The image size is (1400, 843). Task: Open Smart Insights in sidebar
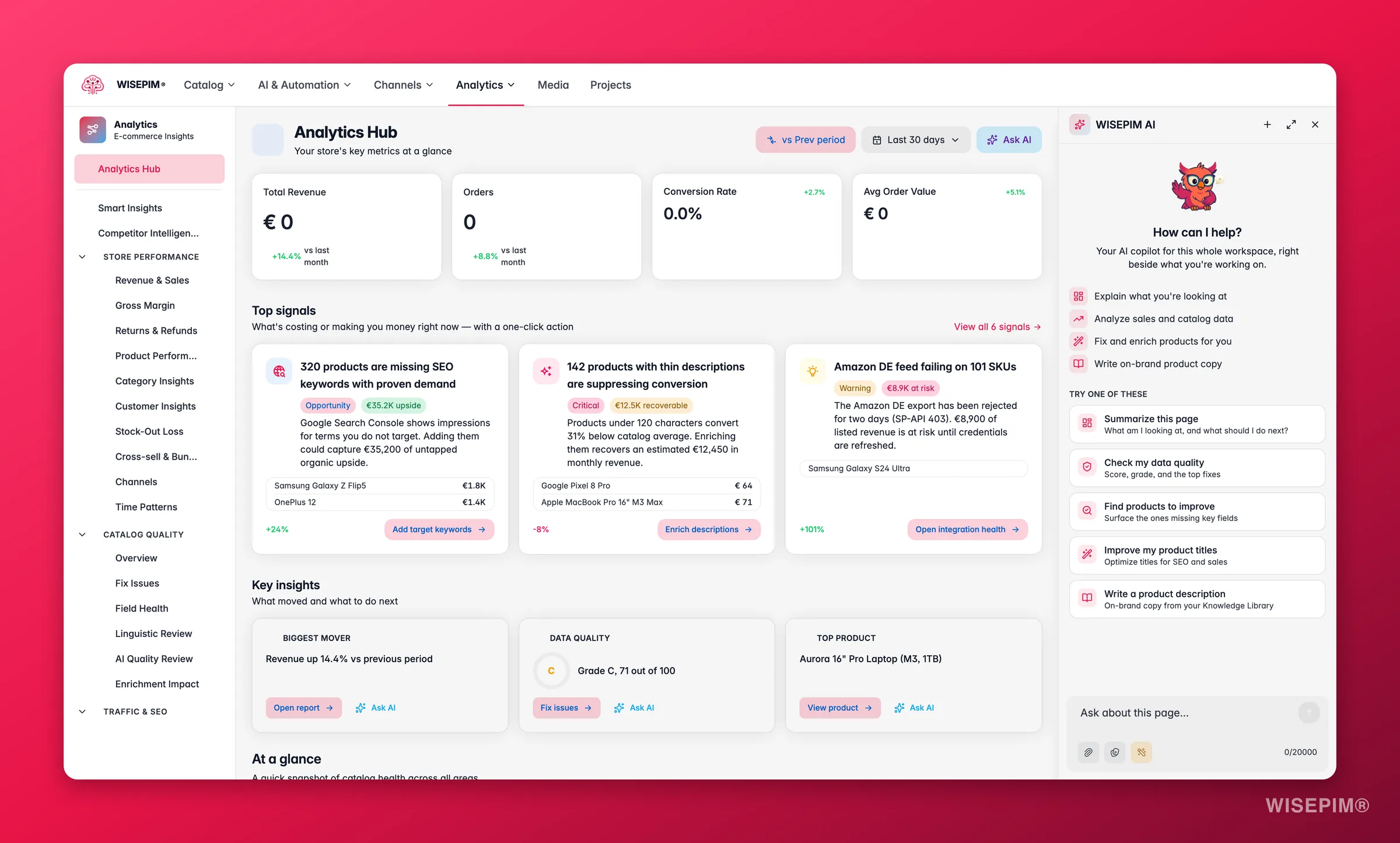pos(129,208)
